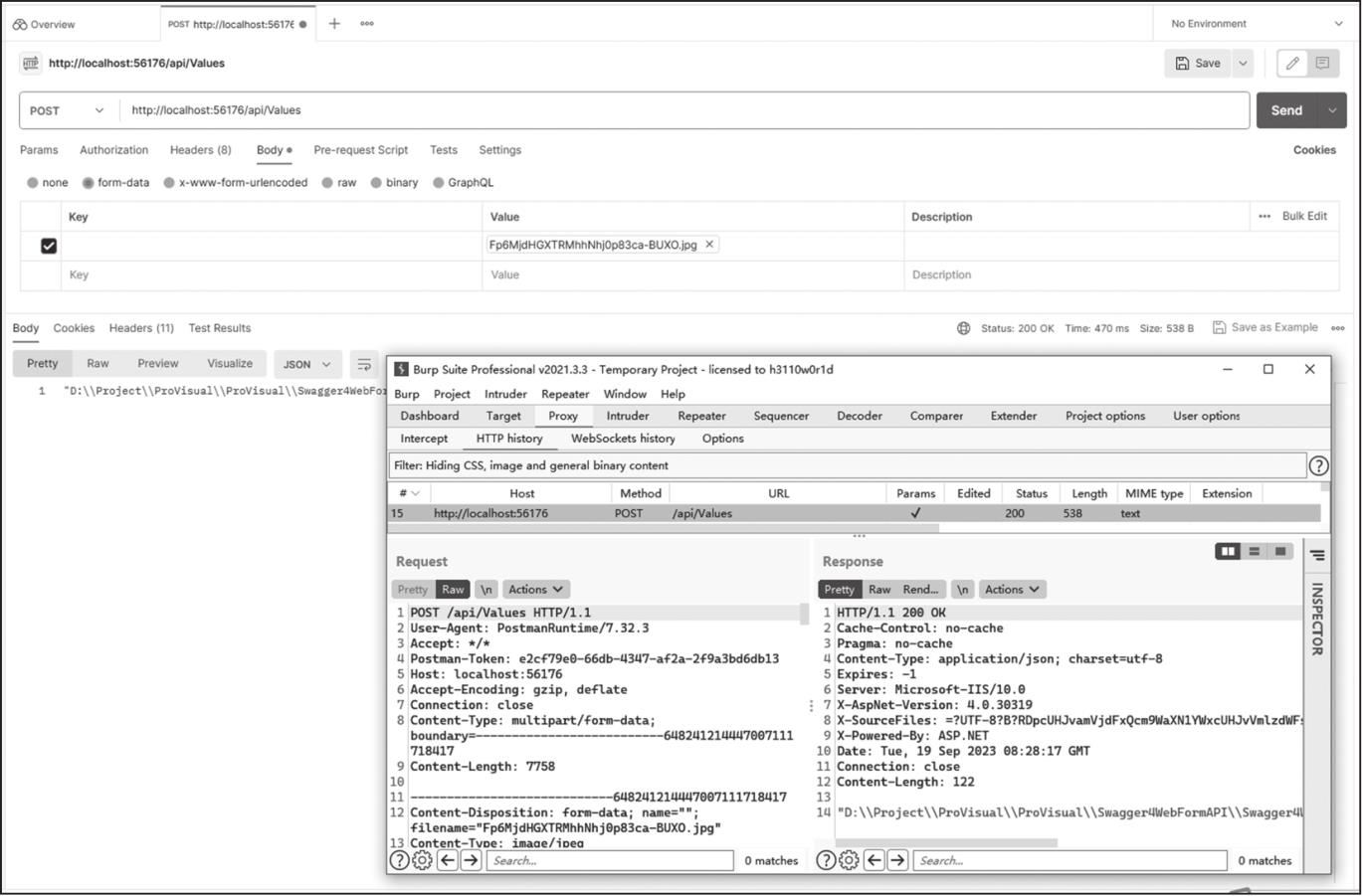Image resolution: width=1362 pixels, height=896 pixels.
Task: Select history row 15 for /api/Values
Action: pyautogui.click(x=855, y=514)
